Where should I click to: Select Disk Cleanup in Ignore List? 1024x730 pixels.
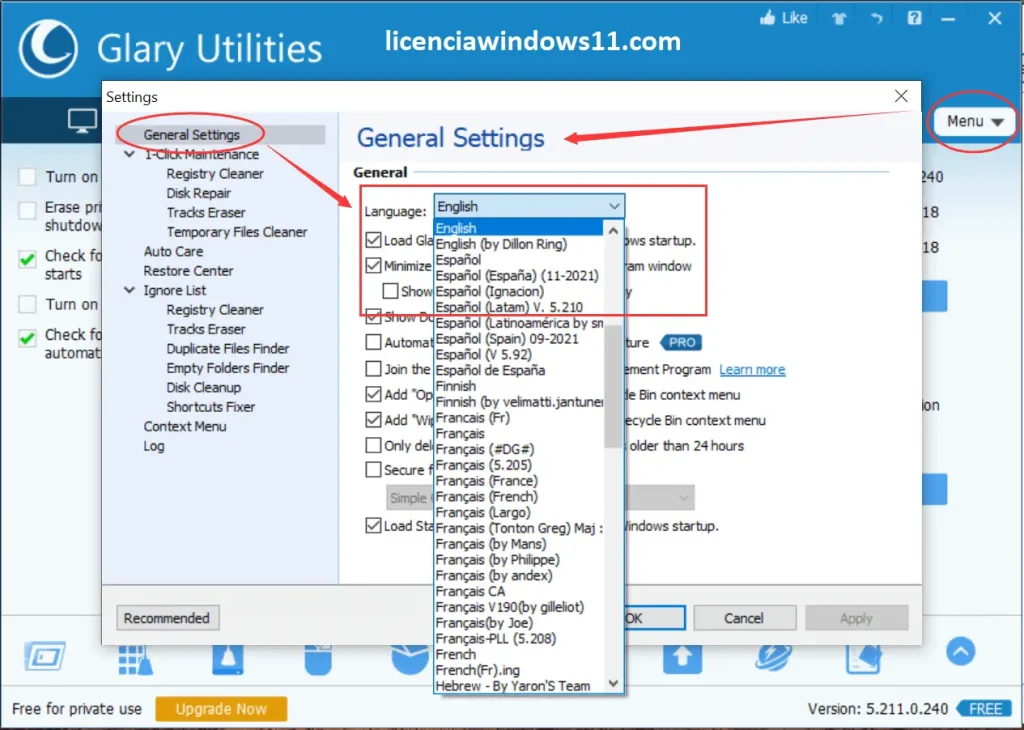[203, 388]
